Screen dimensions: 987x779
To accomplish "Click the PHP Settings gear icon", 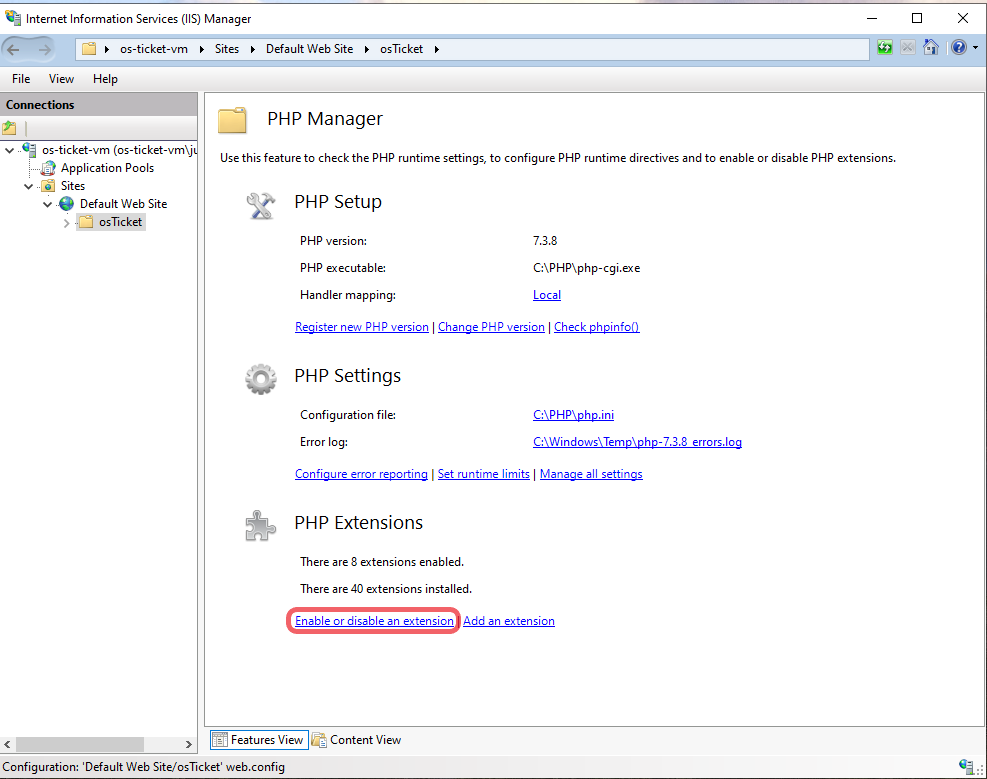I will [261, 379].
